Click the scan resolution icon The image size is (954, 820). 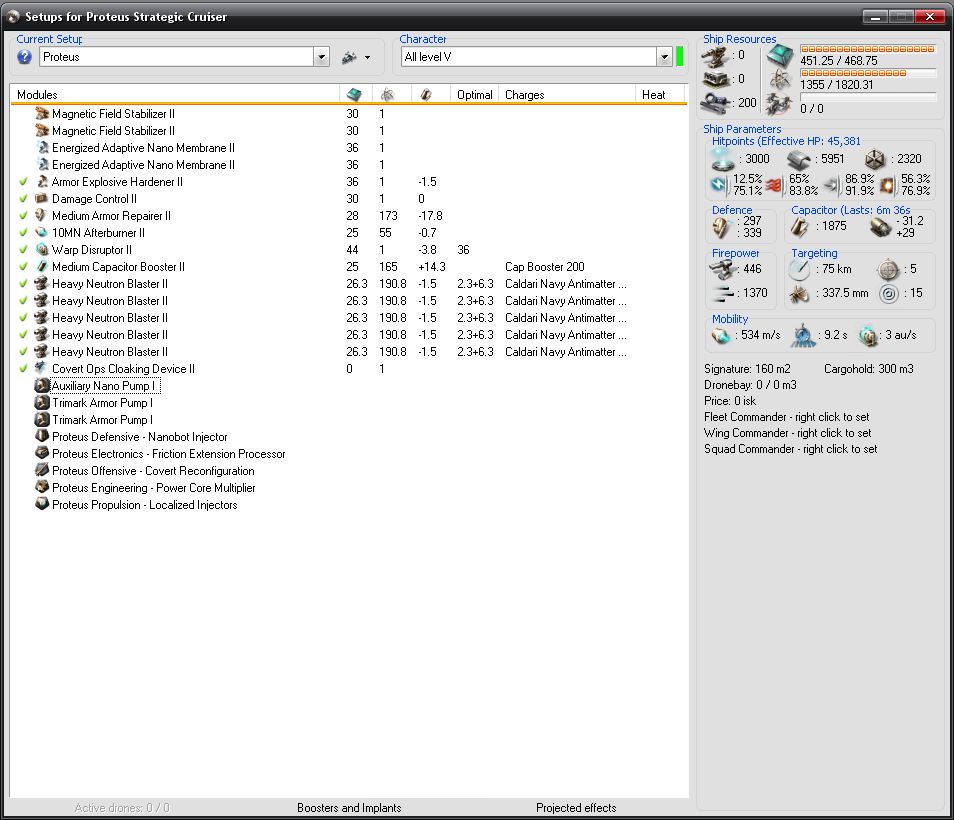tap(799, 294)
